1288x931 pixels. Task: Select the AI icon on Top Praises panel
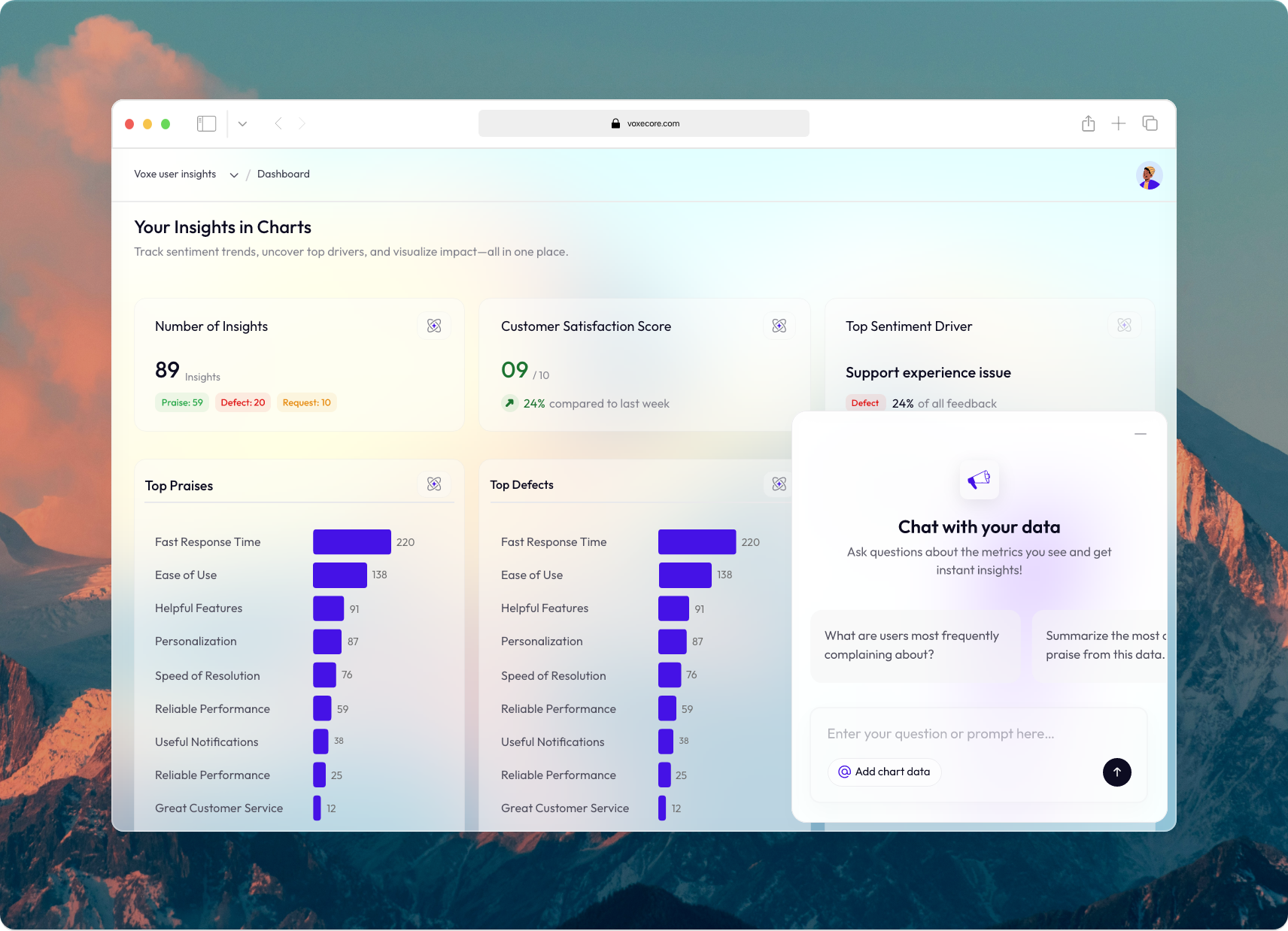click(x=434, y=484)
